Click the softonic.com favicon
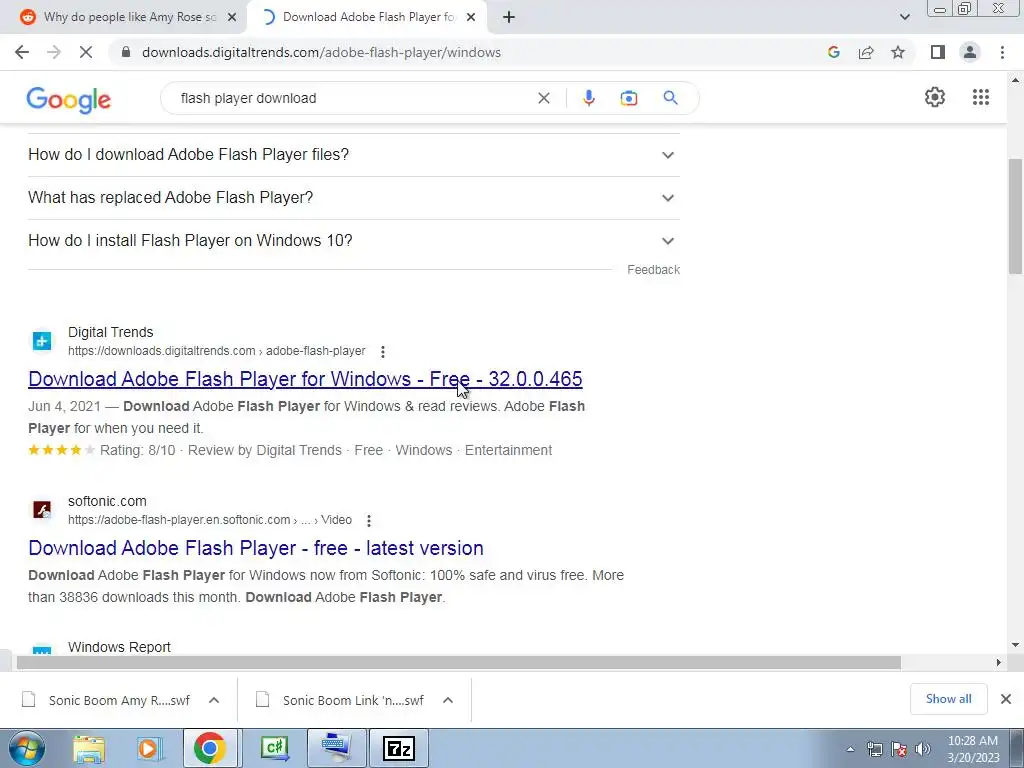The image size is (1024, 768). point(42,509)
